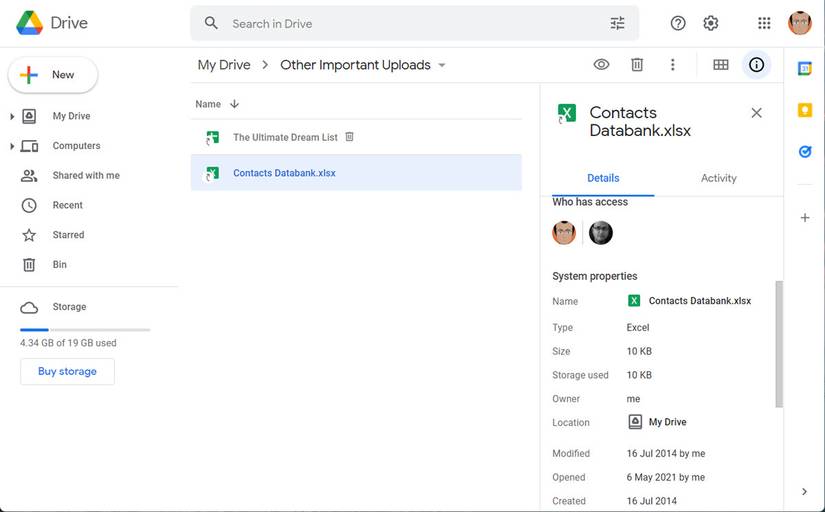Viewport: 825px width, 512px height.
Task: Click the Excel type value
Action: pyautogui.click(x=638, y=327)
